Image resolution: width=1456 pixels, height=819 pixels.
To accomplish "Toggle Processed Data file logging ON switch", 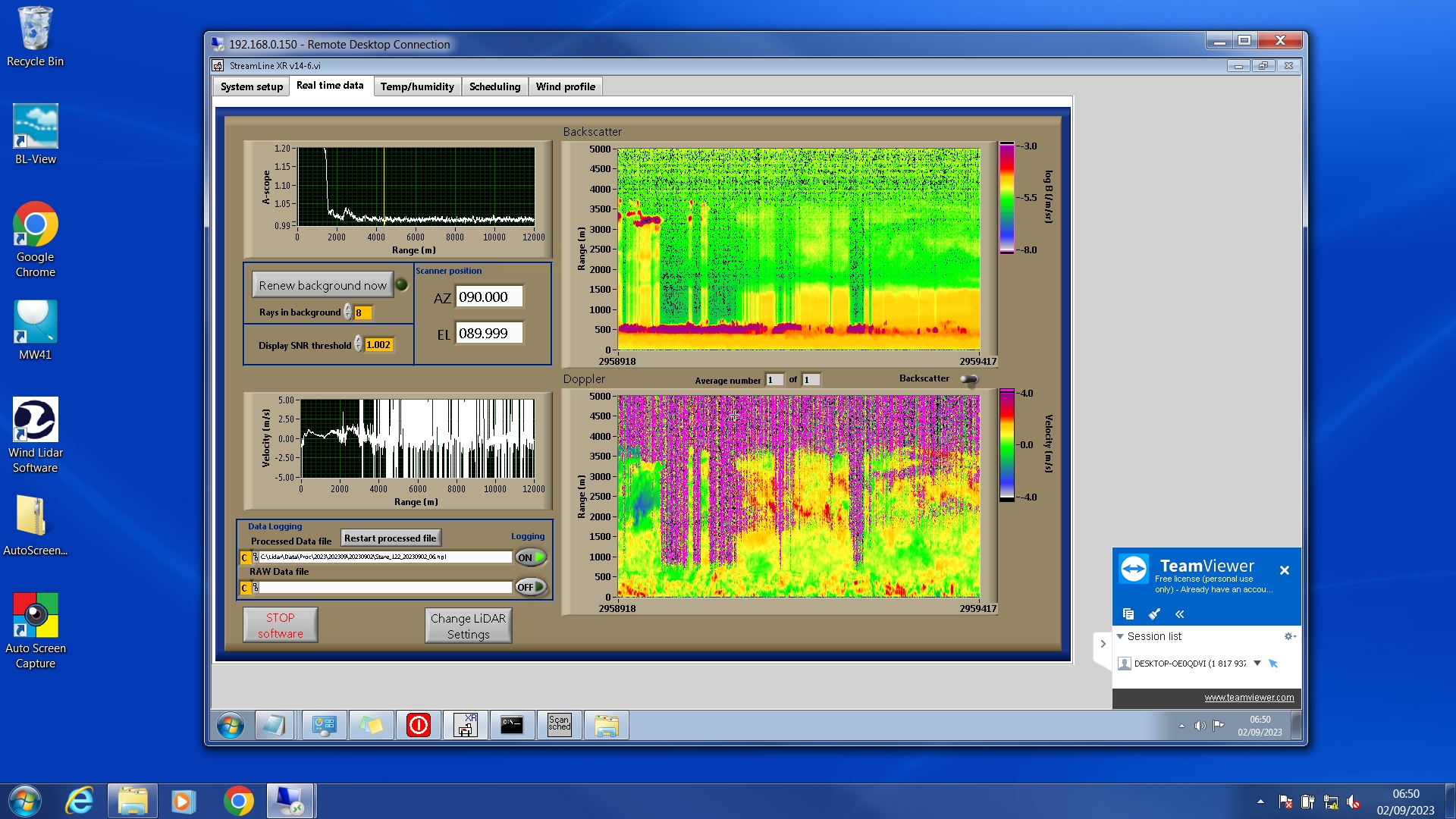I will (530, 557).
